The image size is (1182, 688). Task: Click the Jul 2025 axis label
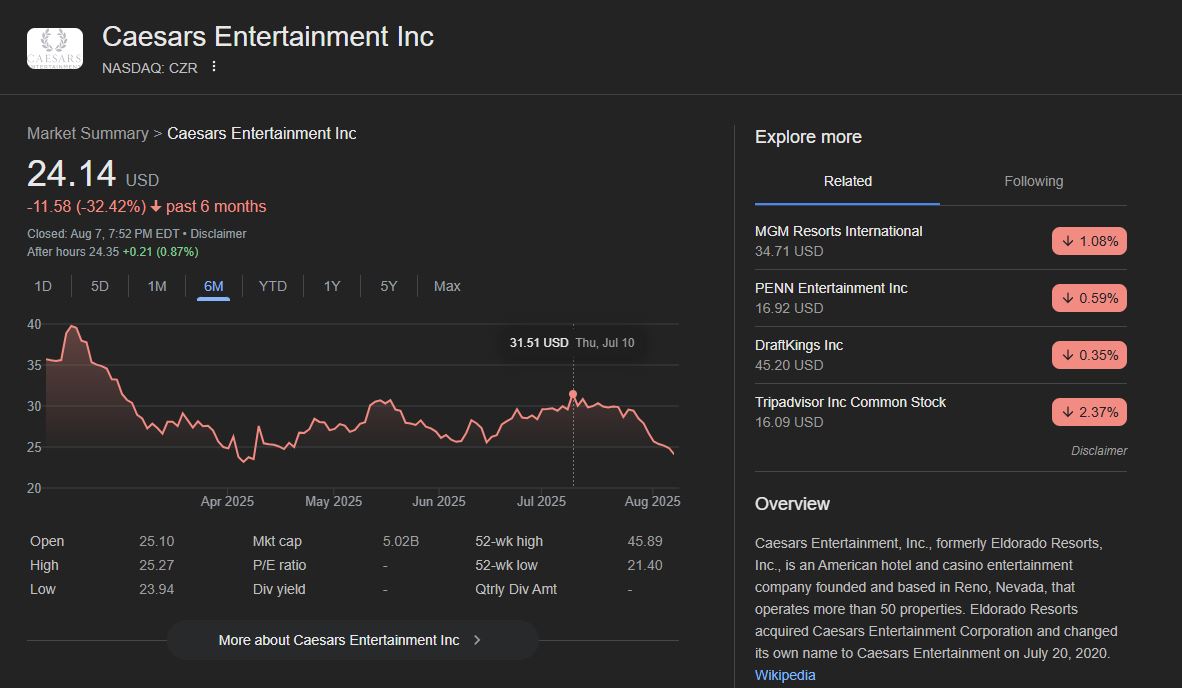tap(541, 501)
